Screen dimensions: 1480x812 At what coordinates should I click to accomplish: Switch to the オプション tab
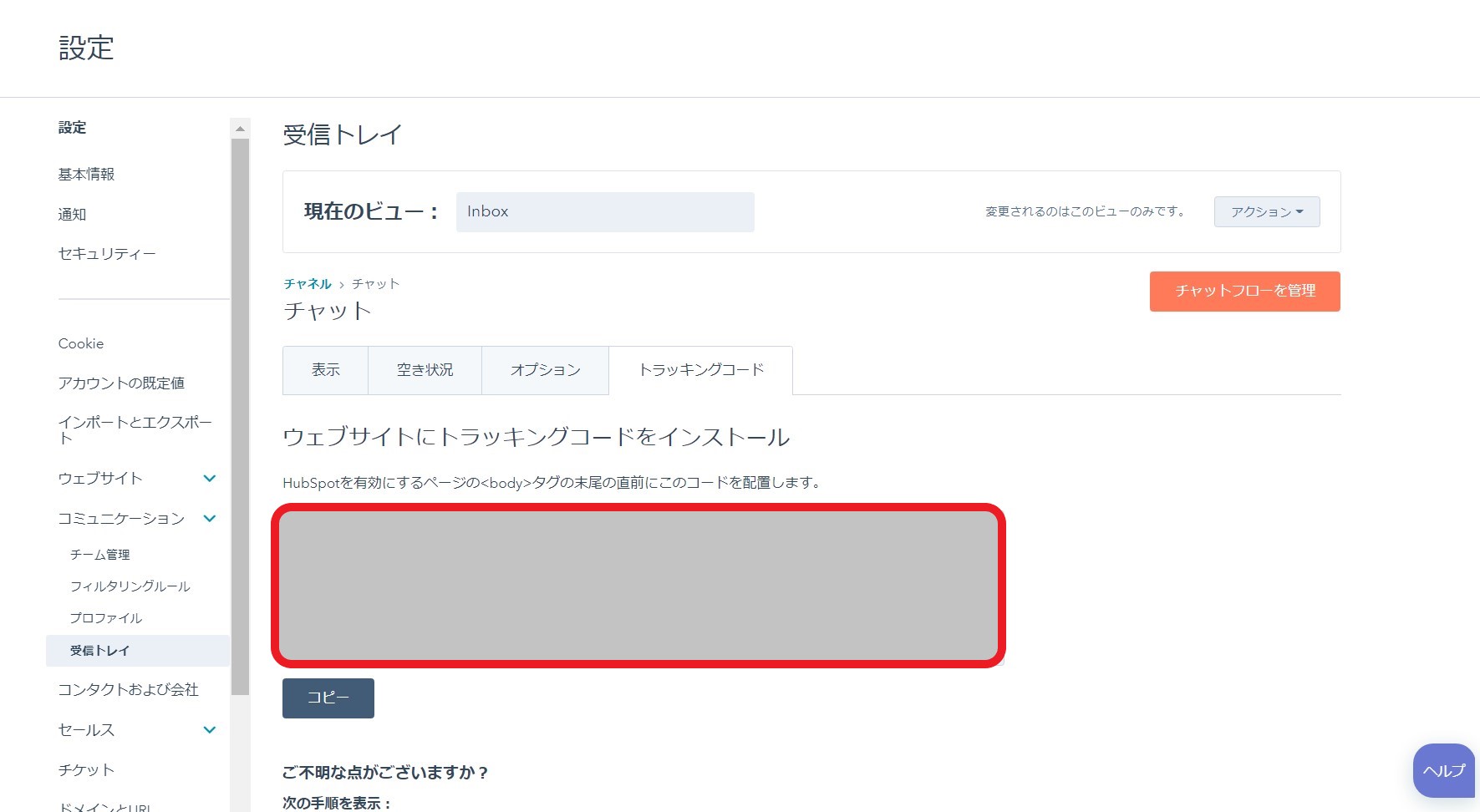click(x=545, y=370)
